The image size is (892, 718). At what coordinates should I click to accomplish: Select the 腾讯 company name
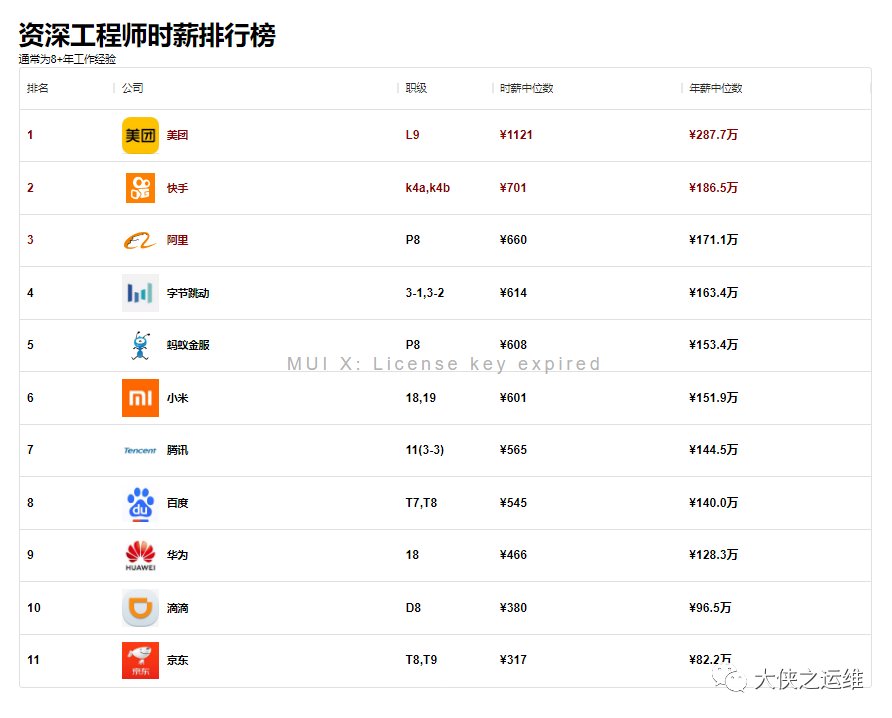point(177,451)
